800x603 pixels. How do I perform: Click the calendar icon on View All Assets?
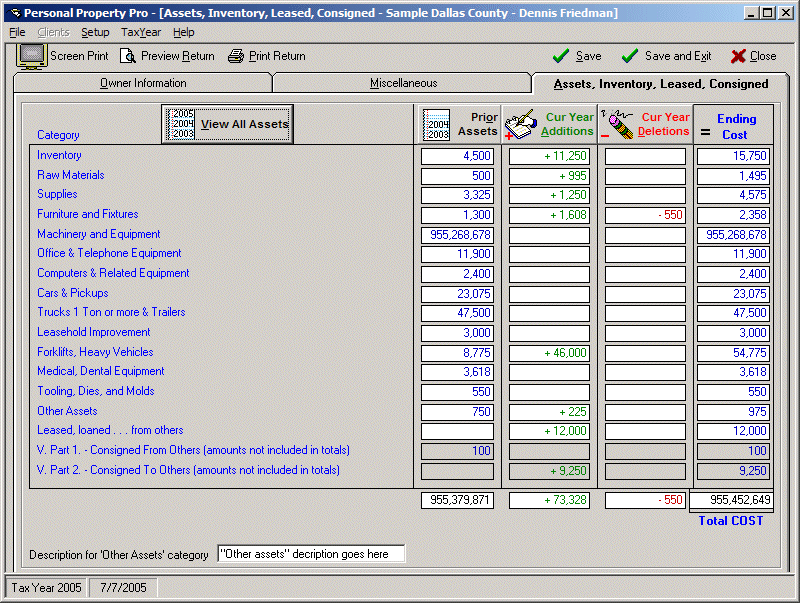(181, 124)
